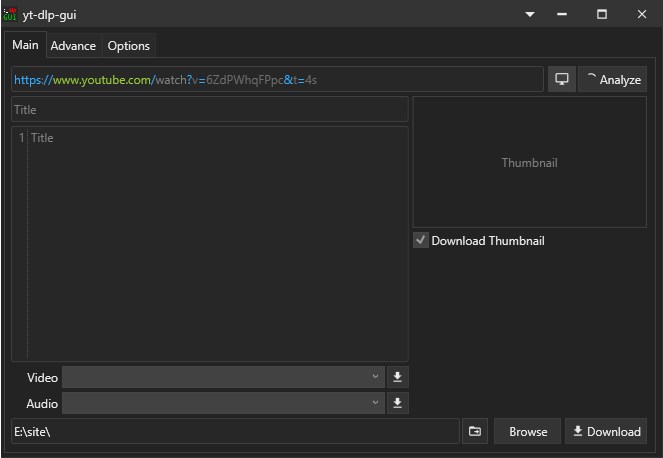The width and height of the screenshot is (663, 458).
Task: Click the download icon beside Audio dropdown
Action: pyautogui.click(x=397, y=403)
